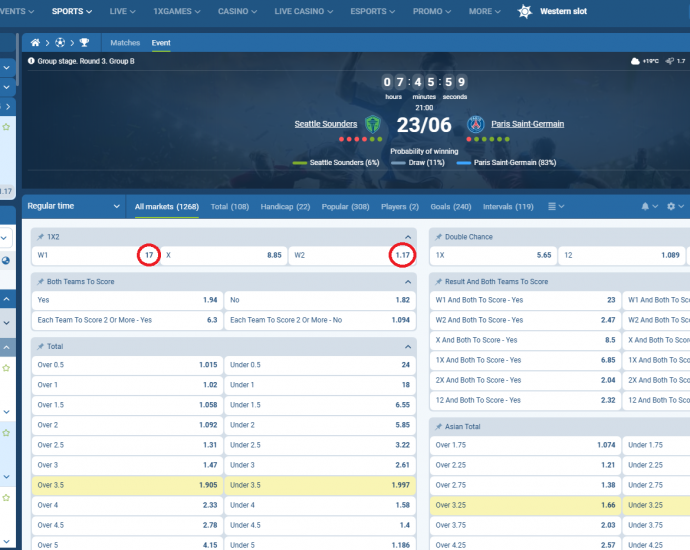Viewport: 690px width, 550px height.
Task: Click the Seattle Sounders team crest
Action: coord(373,124)
